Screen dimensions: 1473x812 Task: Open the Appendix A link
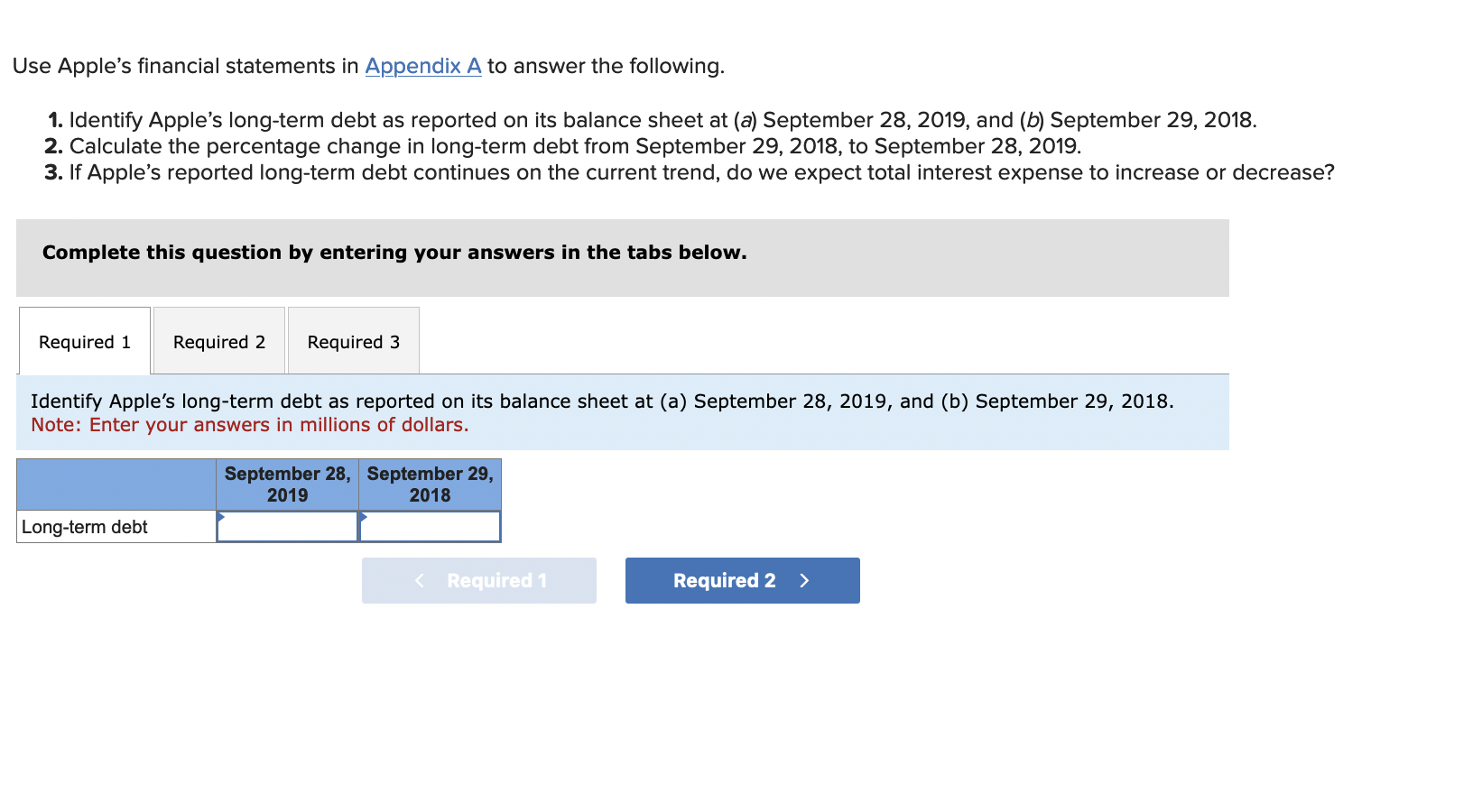pos(422,65)
